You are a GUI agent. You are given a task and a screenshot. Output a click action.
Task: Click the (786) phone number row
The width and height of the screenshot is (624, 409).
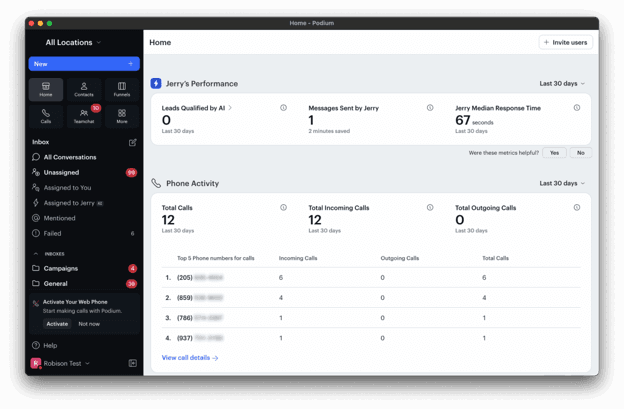point(371,318)
